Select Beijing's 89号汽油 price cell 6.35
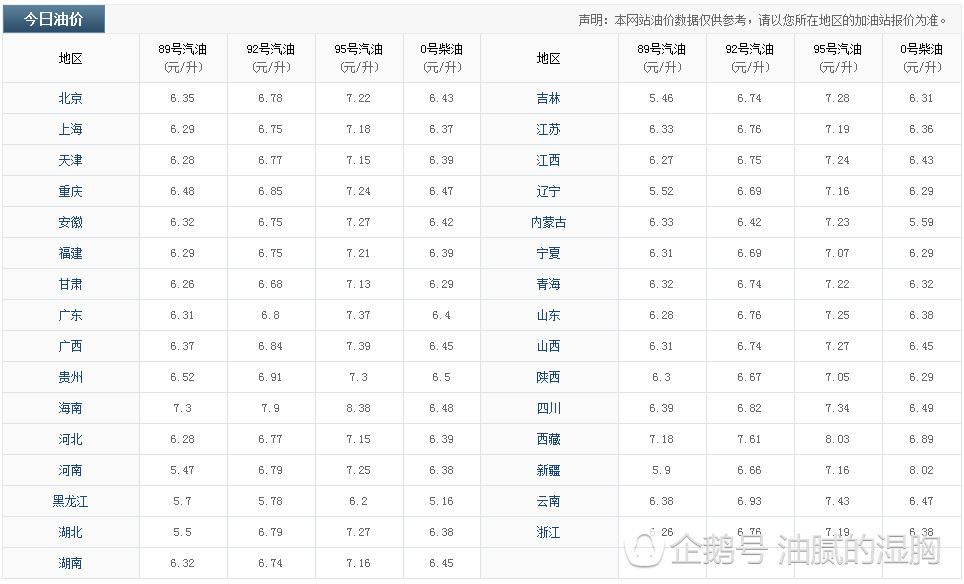964x584 pixels. point(182,98)
